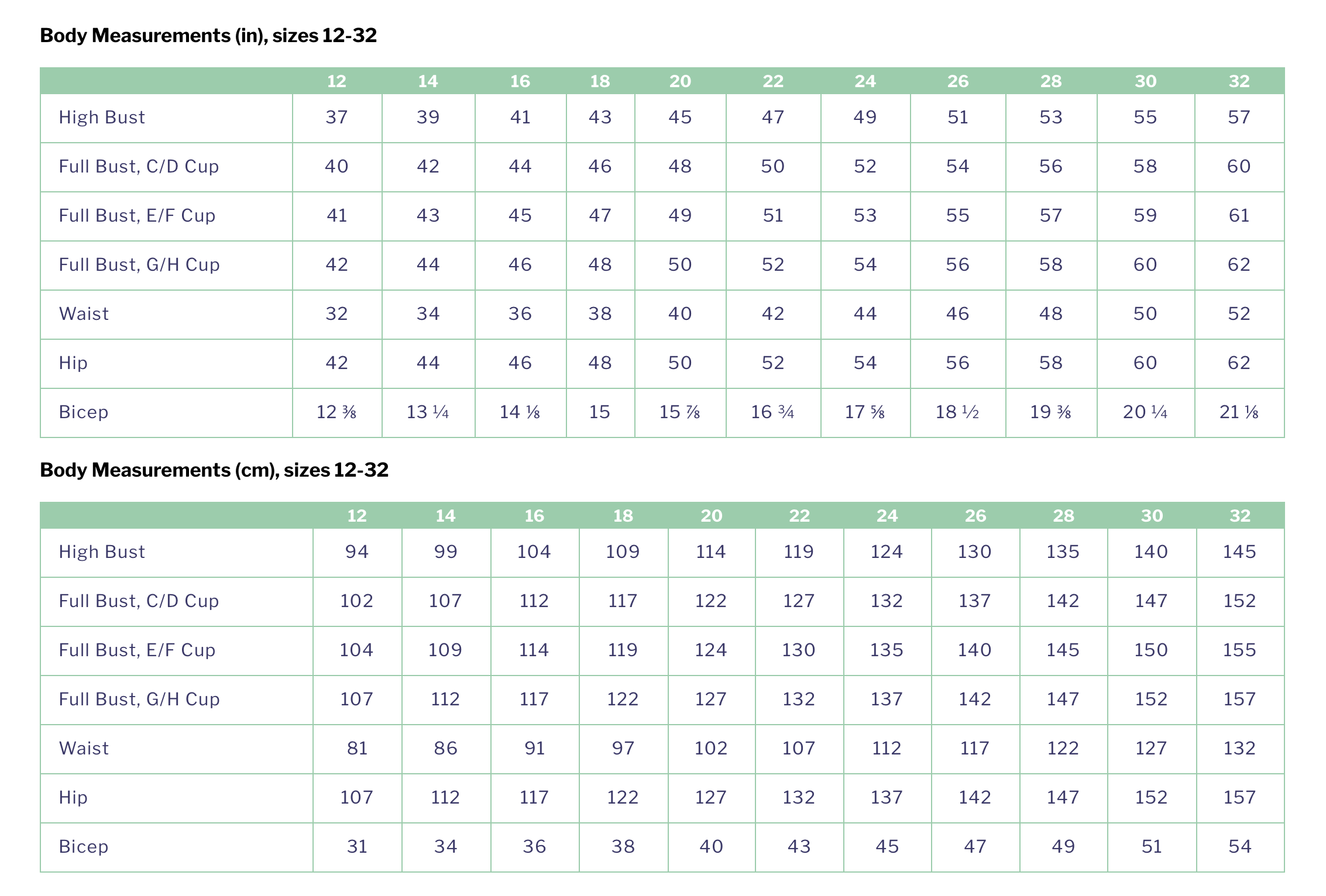This screenshot has height=896, width=1326.
Task: Click the Bicep cell showing 12 ⅜
Action: (336, 412)
